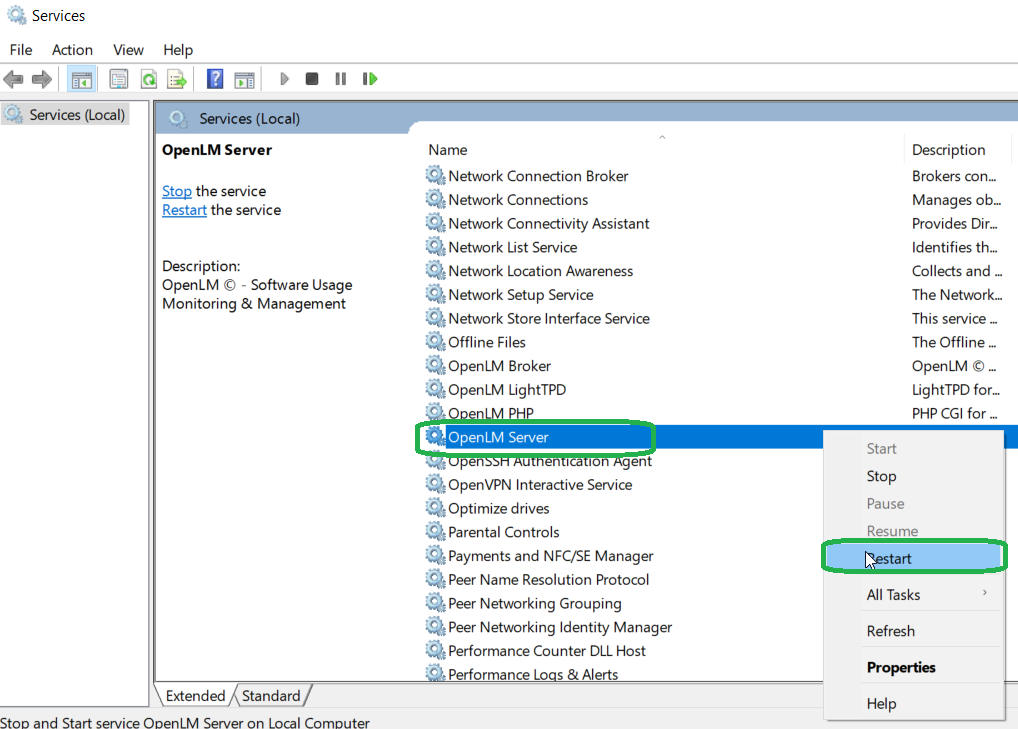Click the Pause Service toolbar icon
The height and width of the screenshot is (729, 1018).
[341, 79]
